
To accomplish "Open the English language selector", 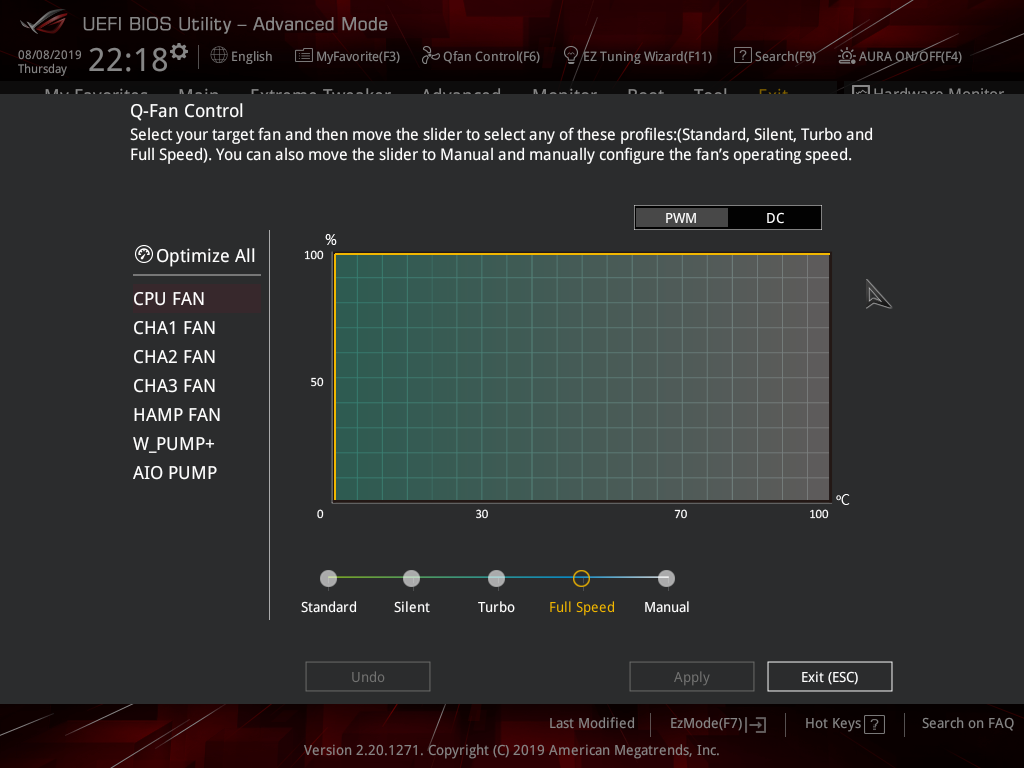I will pos(241,56).
